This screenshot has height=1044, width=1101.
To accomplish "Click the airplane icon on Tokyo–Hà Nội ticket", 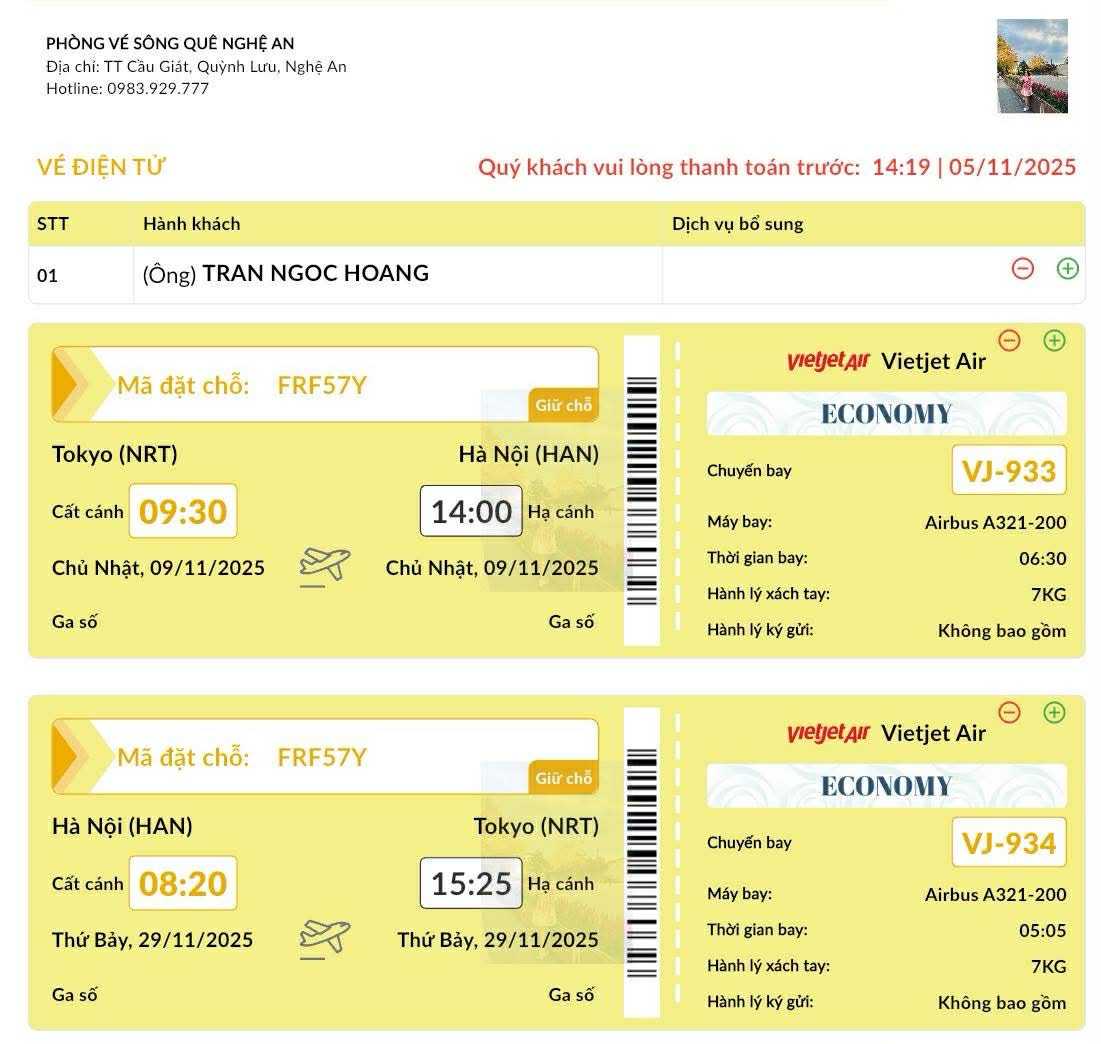I will coord(325,566).
